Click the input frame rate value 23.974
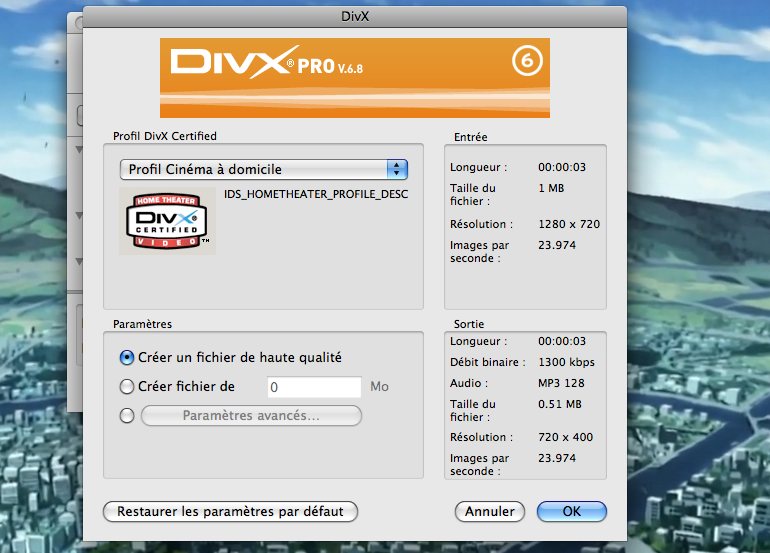This screenshot has height=553, width=770. [x=557, y=245]
